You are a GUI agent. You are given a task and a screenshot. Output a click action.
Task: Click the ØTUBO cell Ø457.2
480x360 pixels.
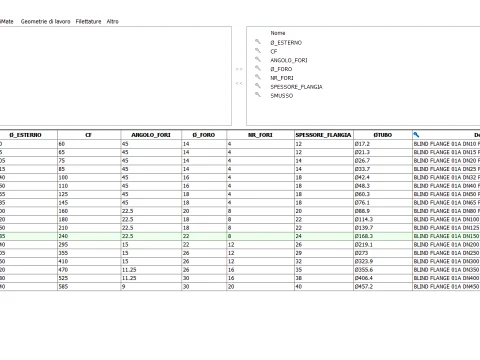click(x=383, y=286)
